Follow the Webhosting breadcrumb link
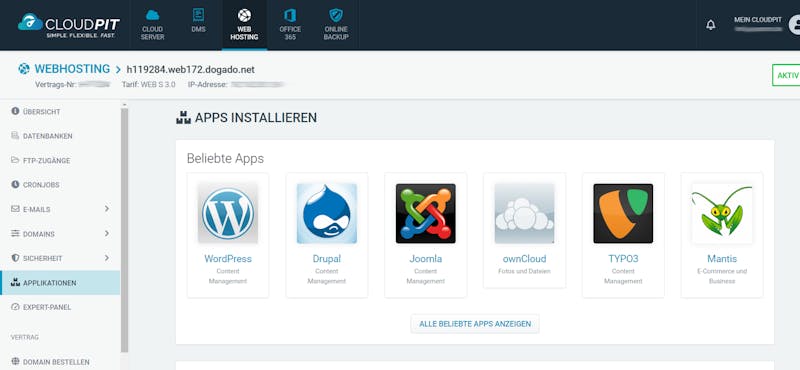This screenshot has height=370, width=800. (72, 69)
